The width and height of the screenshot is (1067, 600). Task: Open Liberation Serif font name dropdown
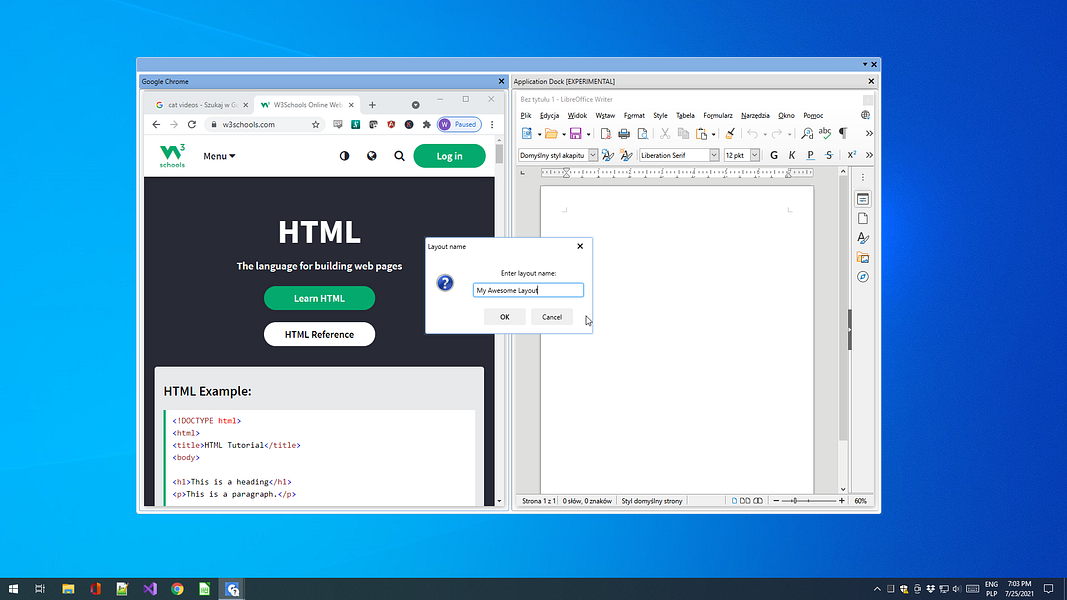(x=714, y=155)
